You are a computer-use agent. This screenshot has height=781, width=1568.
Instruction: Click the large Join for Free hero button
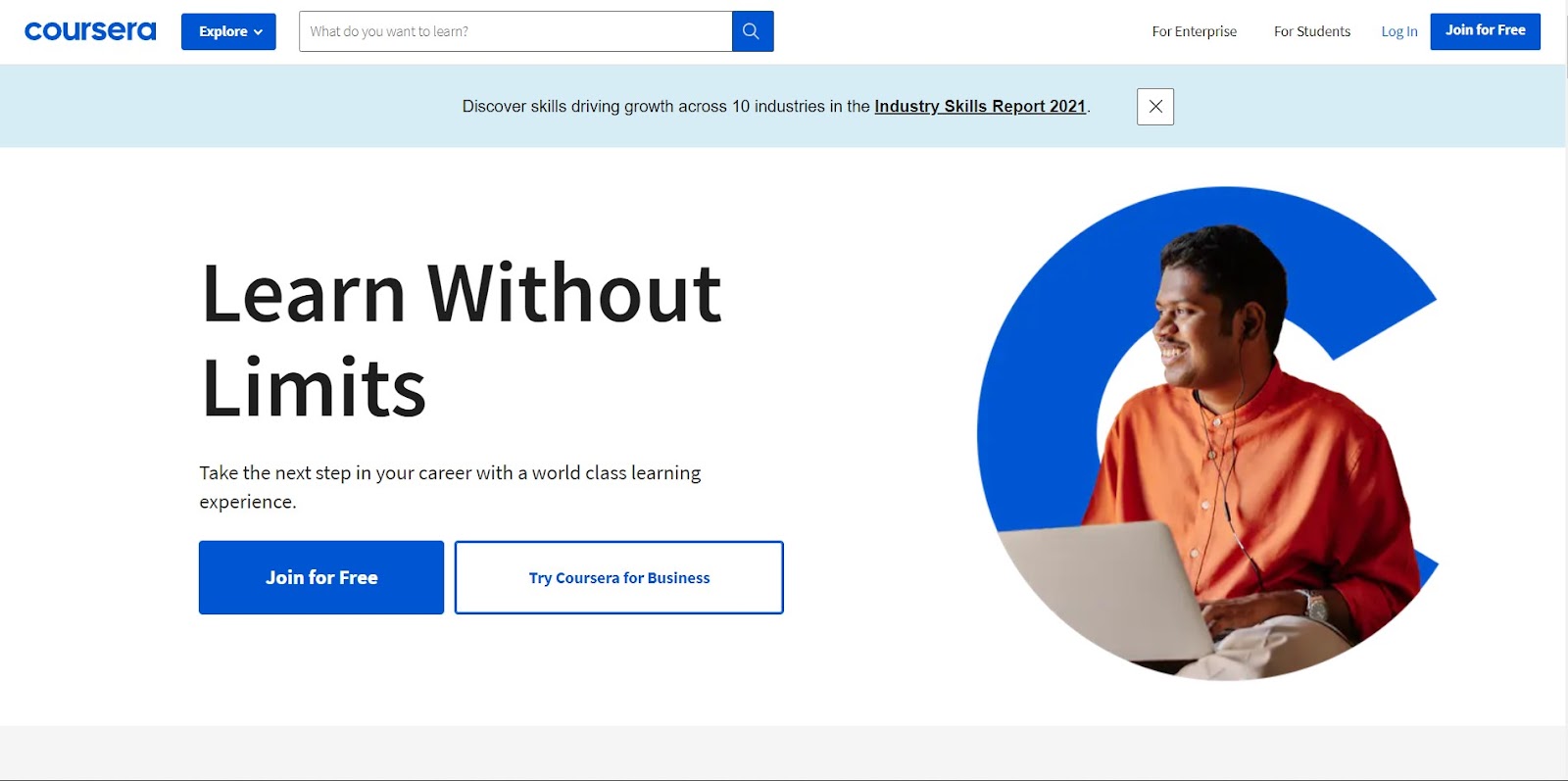tap(321, 577)
